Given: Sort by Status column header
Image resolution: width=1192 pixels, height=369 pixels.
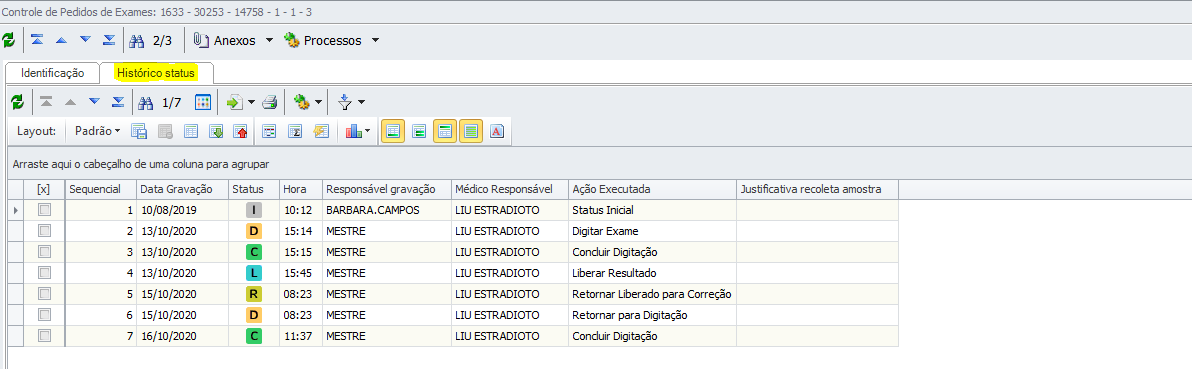Looking at the screenshot, I should coord(254,189).
